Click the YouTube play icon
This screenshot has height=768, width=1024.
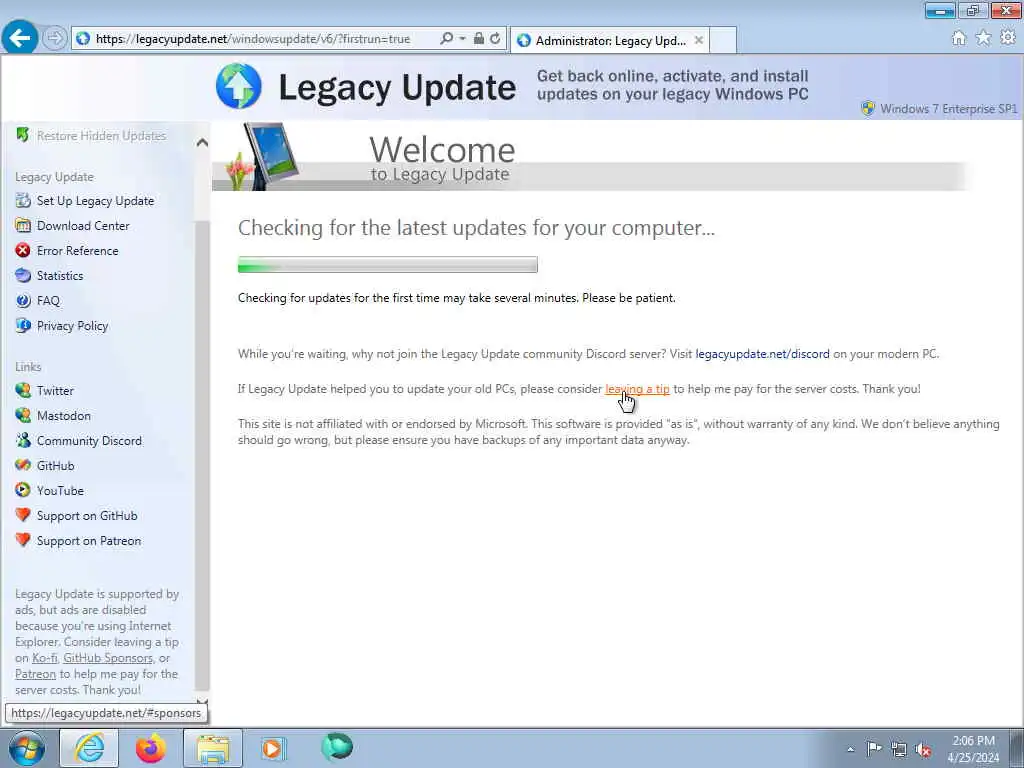[23, 490]
